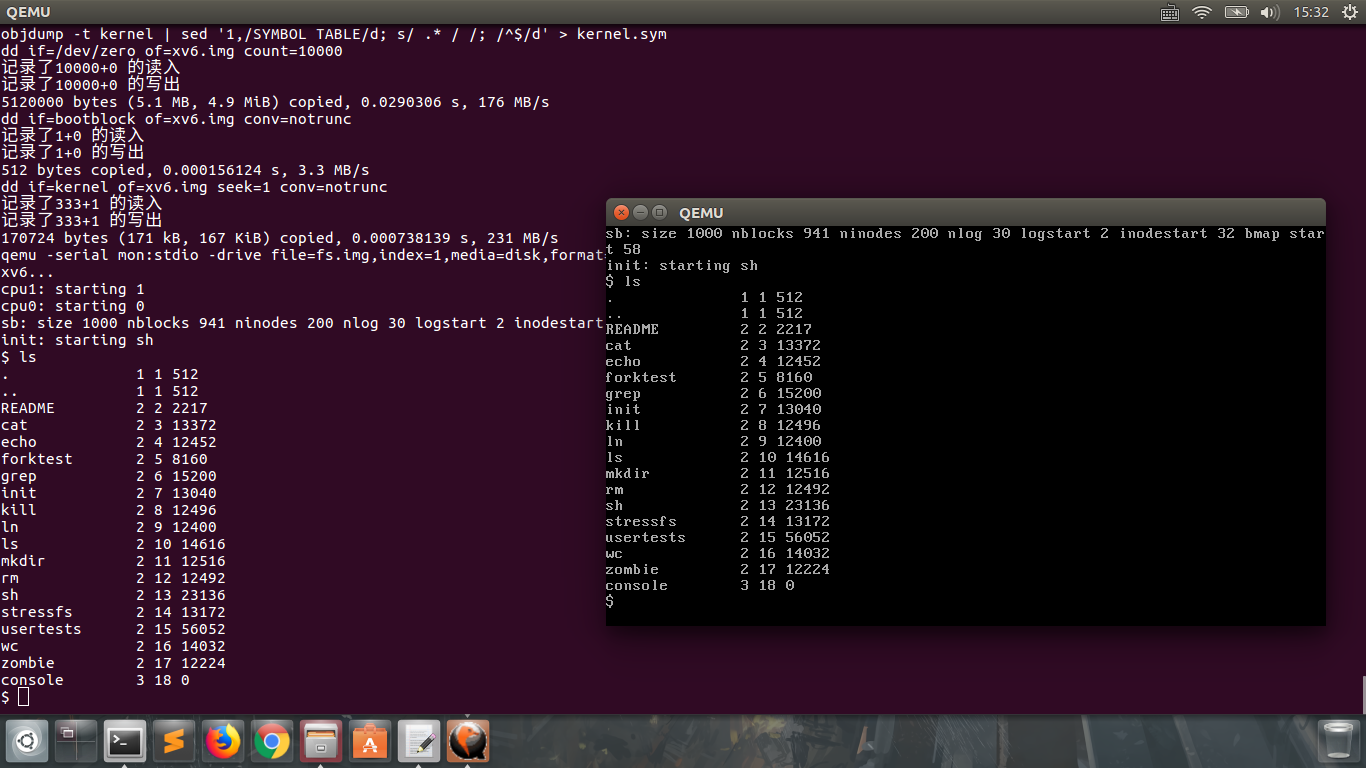The image size is (1366, 768).
Task: Open the Ubuntu Software Center
Action: (369, 741)
